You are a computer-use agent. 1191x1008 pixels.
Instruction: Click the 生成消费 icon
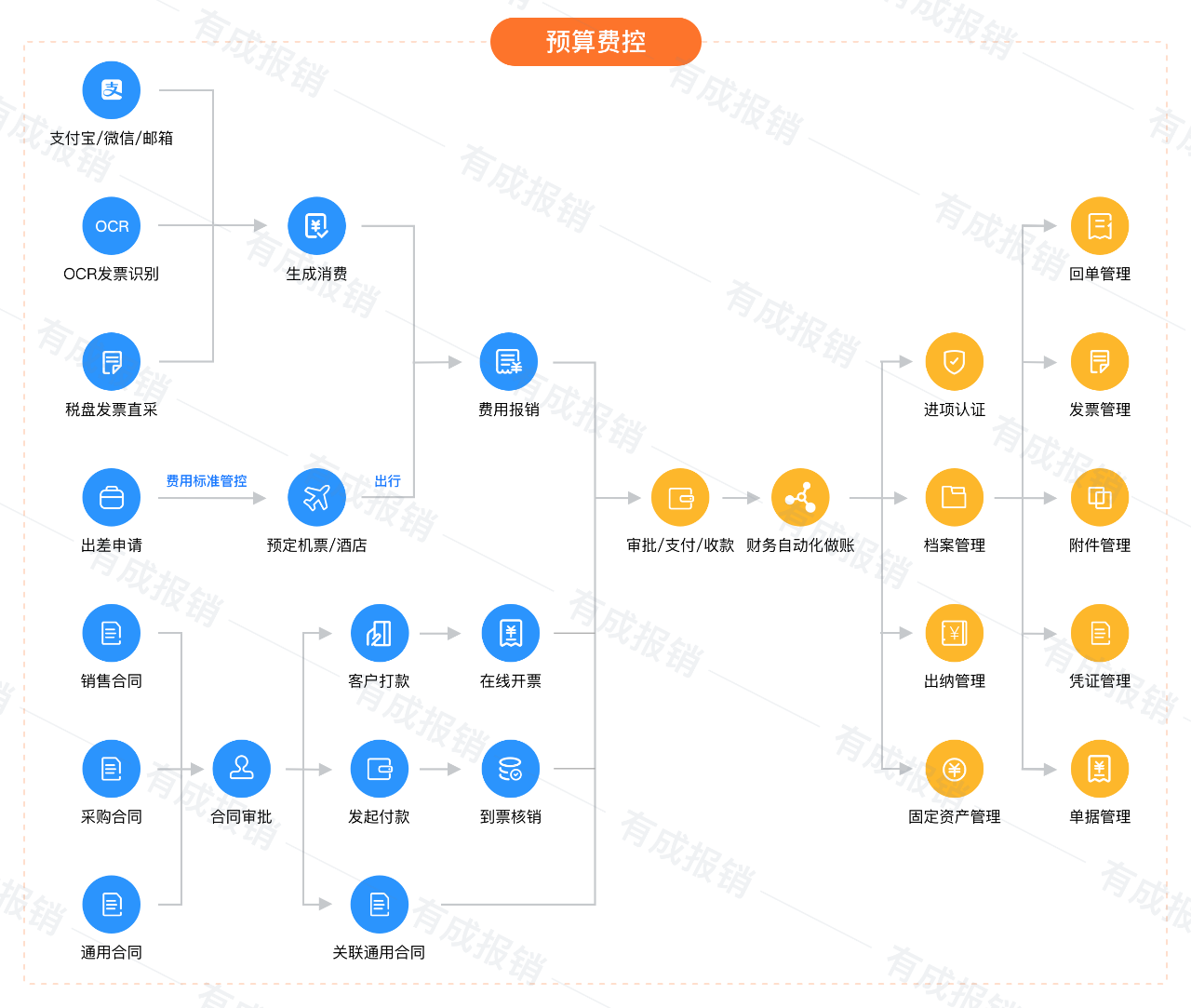[317, 226]
